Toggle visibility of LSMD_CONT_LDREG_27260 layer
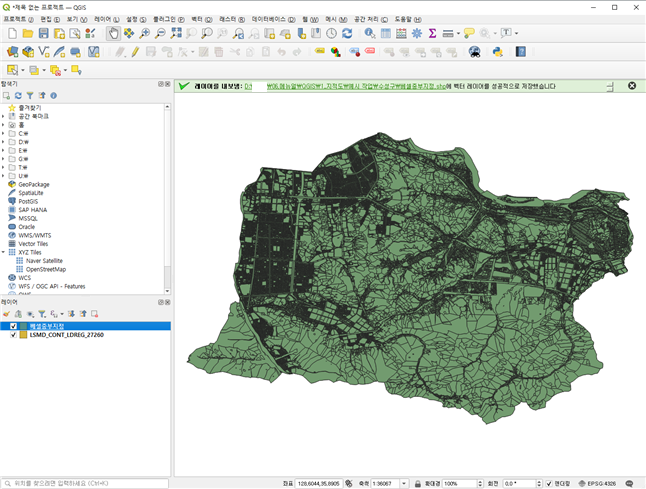 point(13,335)
